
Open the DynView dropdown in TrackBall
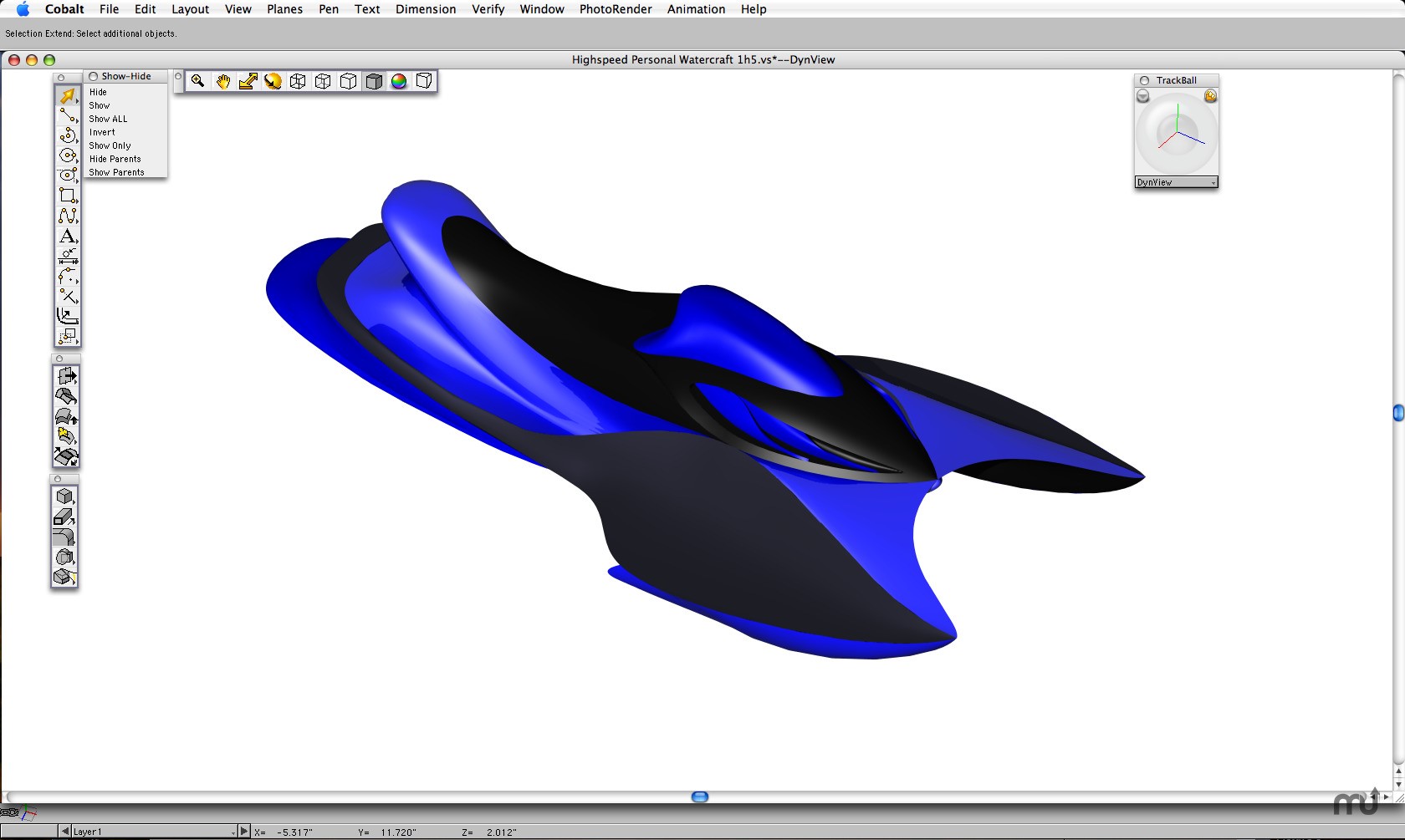click(x=1176, y=182)
